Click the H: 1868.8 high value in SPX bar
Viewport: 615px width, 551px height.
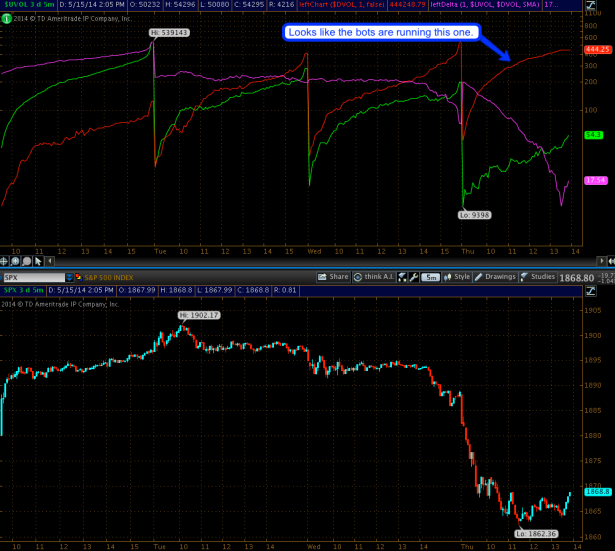[176, 290]
